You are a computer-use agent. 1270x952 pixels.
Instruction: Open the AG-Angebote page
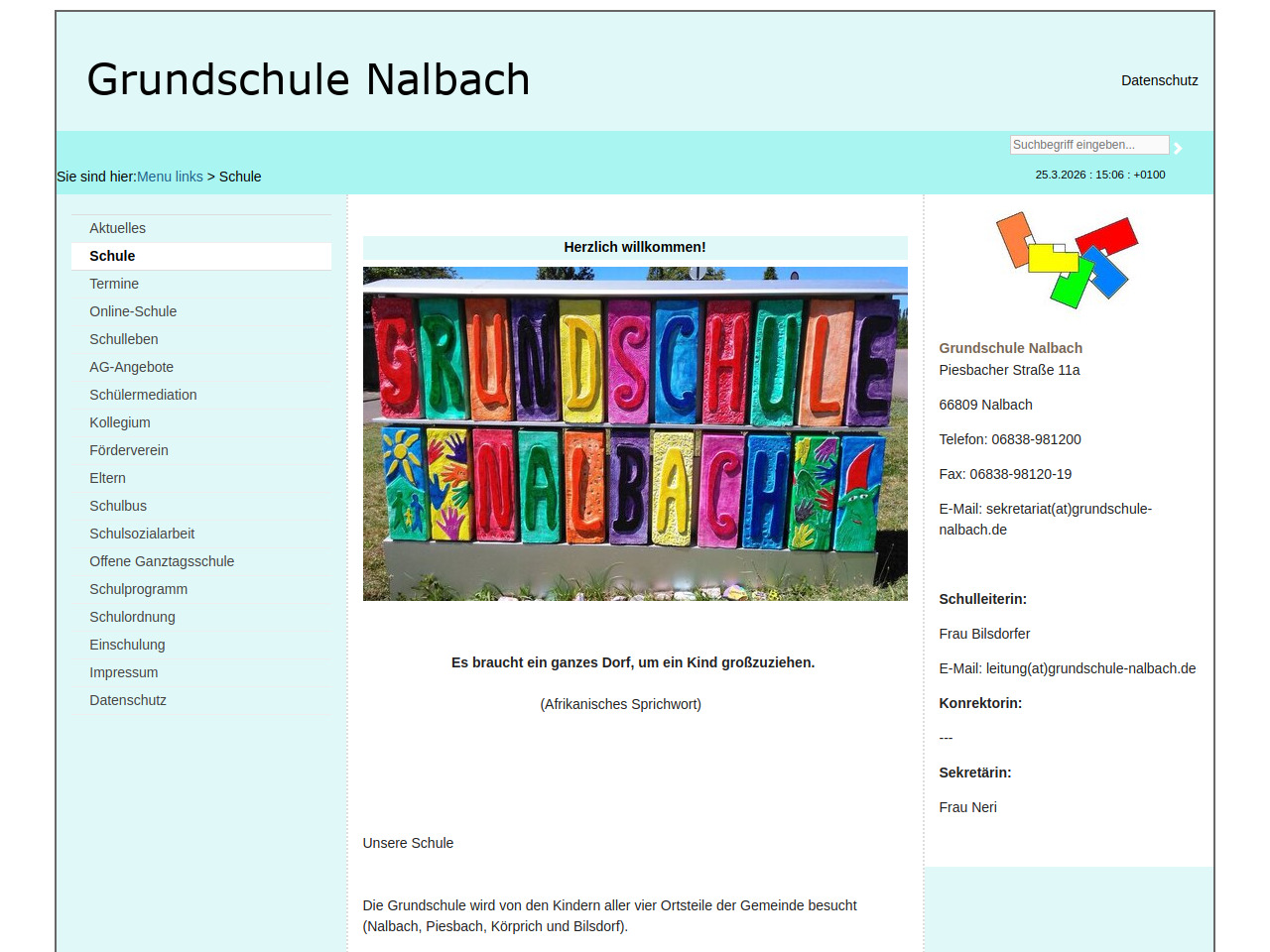[131, 367]
